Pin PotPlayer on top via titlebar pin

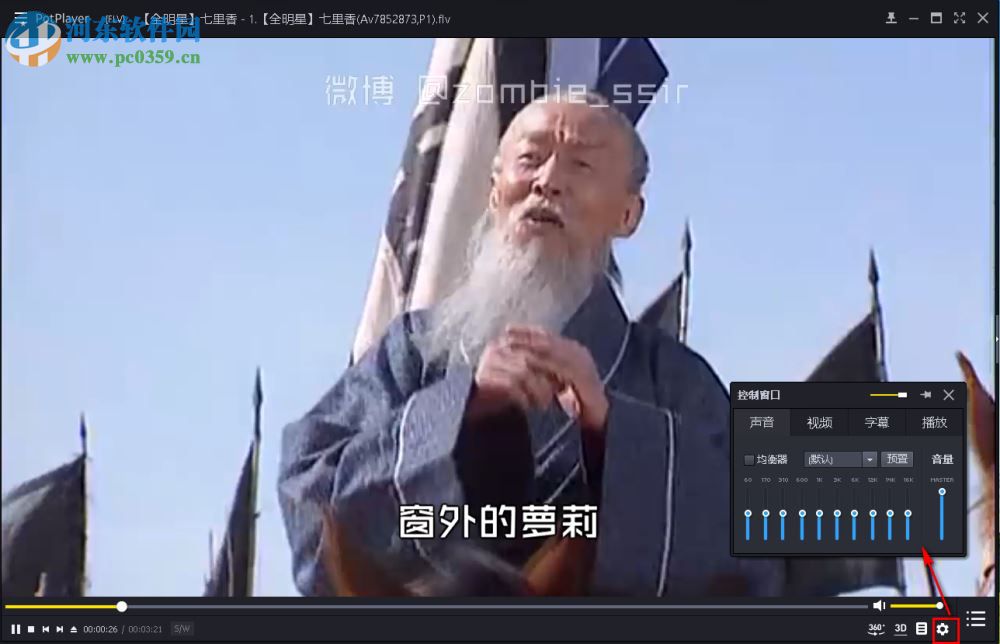click(x=891, y=17)
